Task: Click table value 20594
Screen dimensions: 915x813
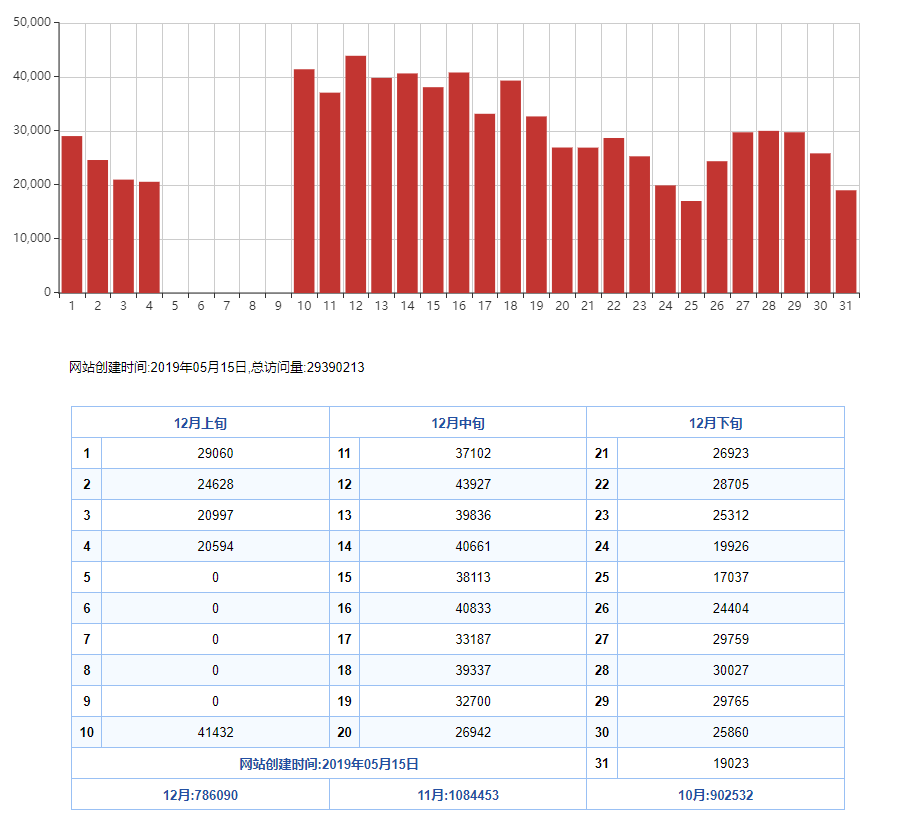Action: pyautogui.click(x=215, y=546)
